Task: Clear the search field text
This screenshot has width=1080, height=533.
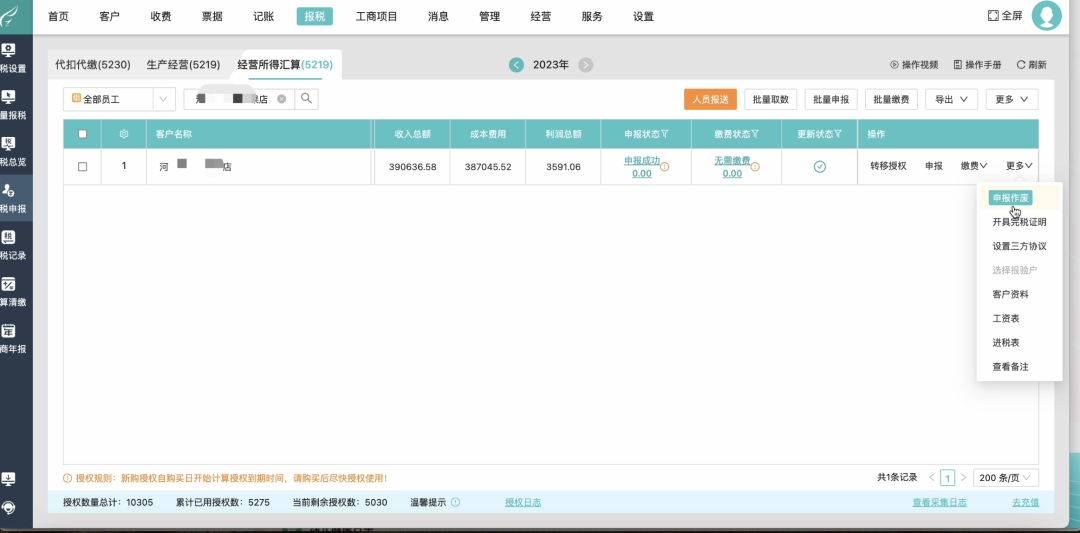Action: click(282, 99)
